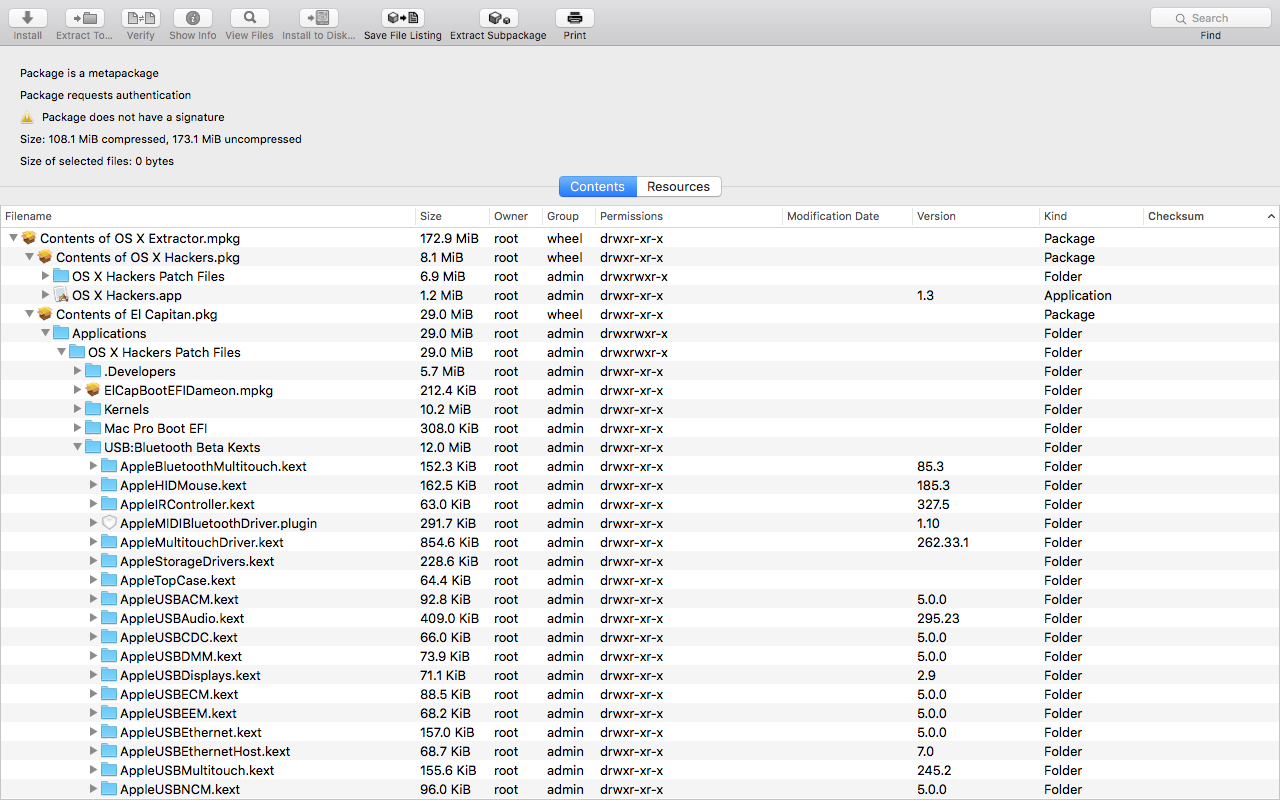Collapse the USB:Bluetooth Beta Kexts folder

77,447
